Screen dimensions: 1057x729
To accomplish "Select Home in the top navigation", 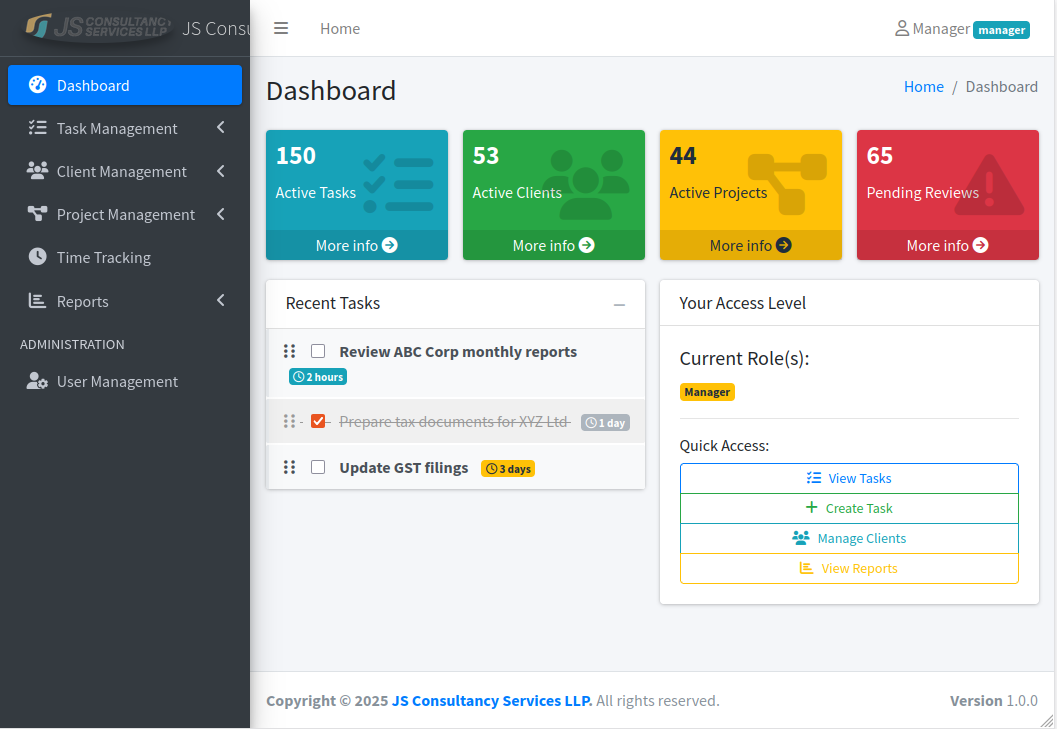I will click(x=340, y=29).
